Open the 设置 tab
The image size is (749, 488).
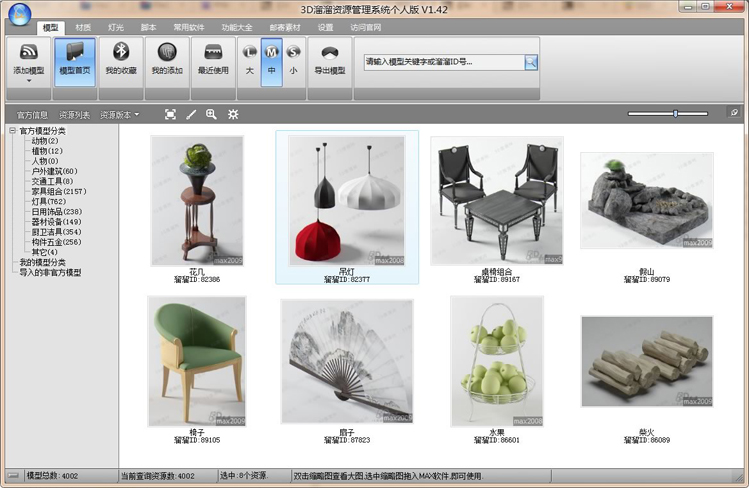pos(325,28)
